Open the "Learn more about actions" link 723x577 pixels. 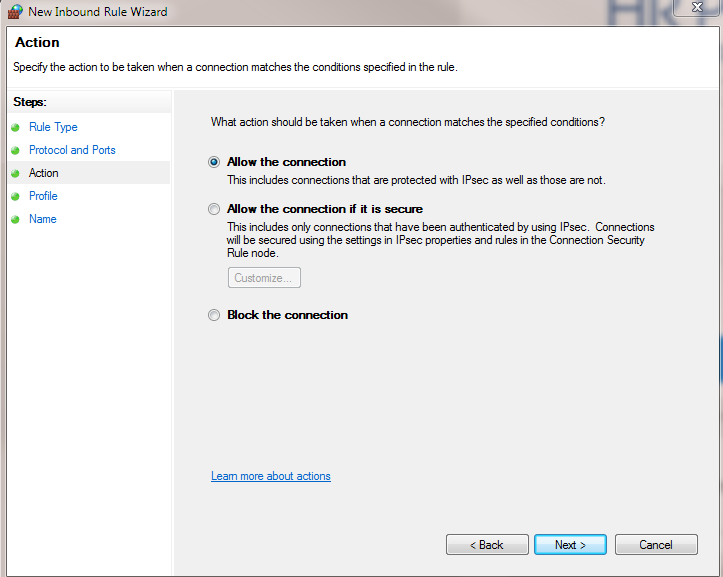click(271, 476)
